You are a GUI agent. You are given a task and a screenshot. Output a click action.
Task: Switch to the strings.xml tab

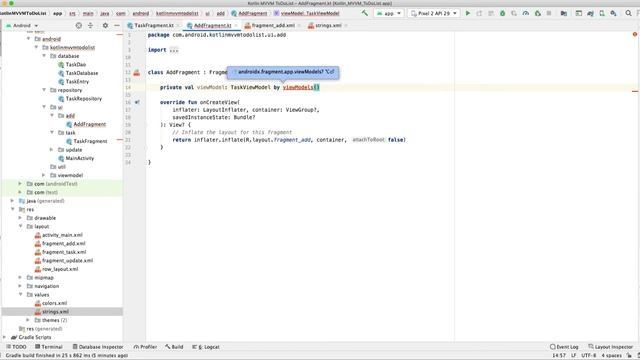pos(328,25)
